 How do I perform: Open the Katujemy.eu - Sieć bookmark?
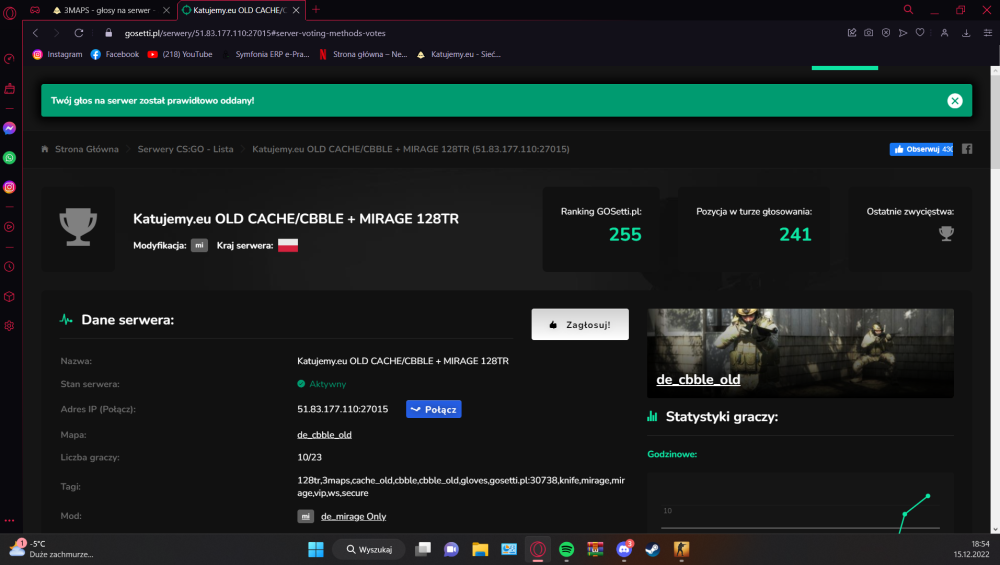point(459,54)
